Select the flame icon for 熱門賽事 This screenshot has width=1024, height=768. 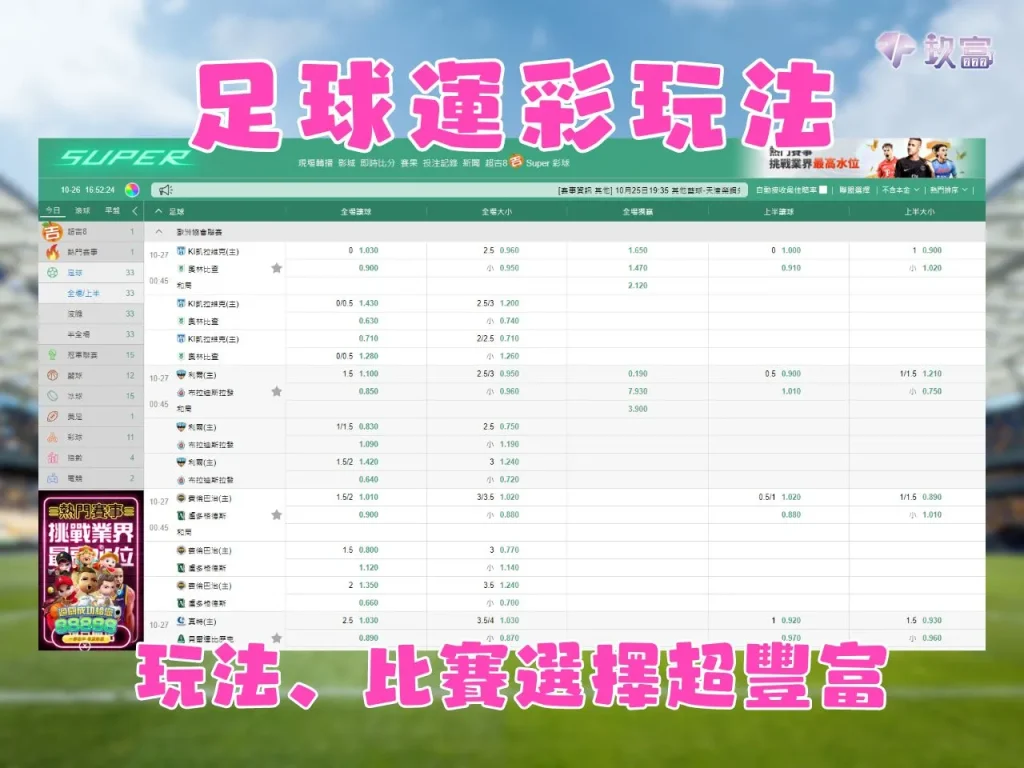pyautogui.click(x=51, y=252)
